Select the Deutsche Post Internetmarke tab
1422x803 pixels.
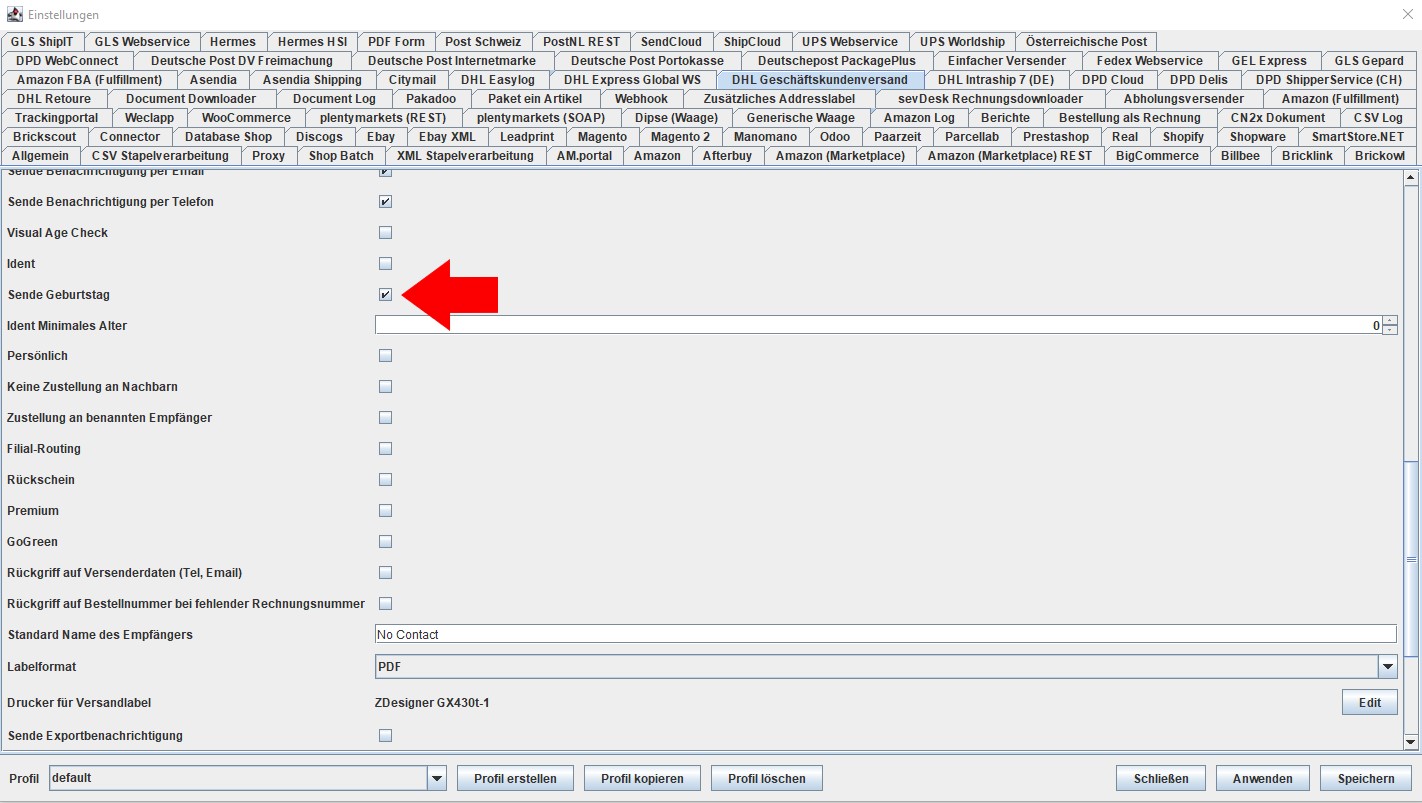pyautogui.click(x=452, y=61)
